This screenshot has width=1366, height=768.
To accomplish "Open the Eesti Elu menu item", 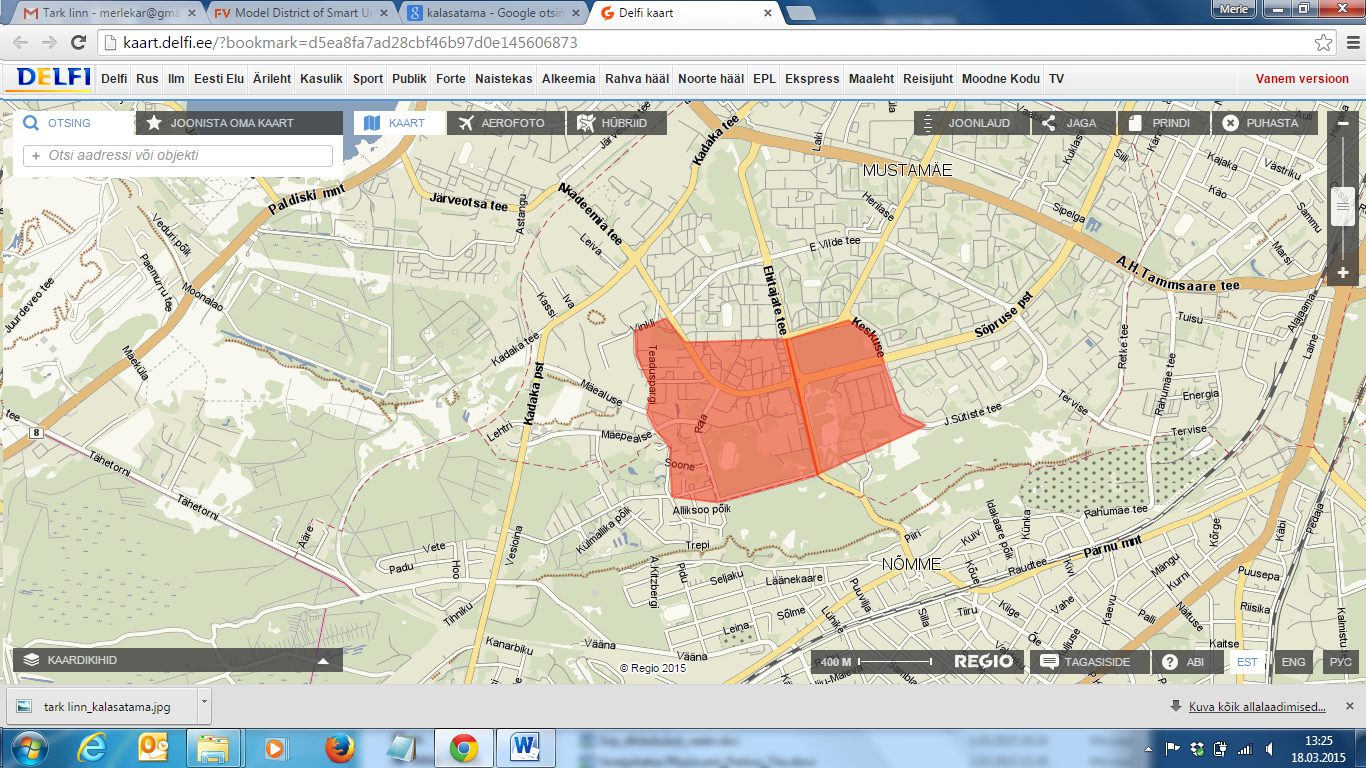I will [x=218, y=79].
